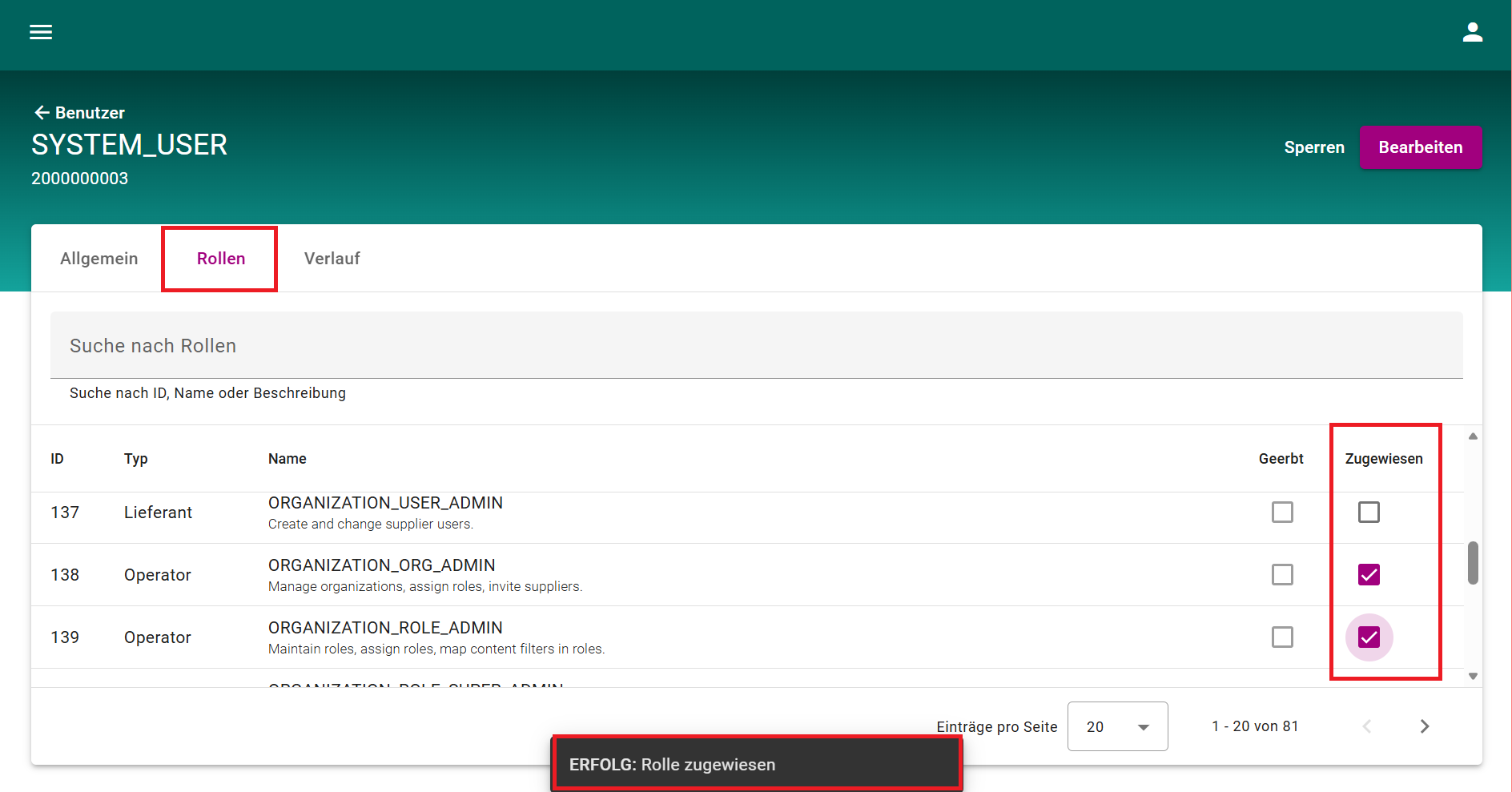1512x792 pixels.
Task: Click the Sperren button
Action: point(1313,147)
